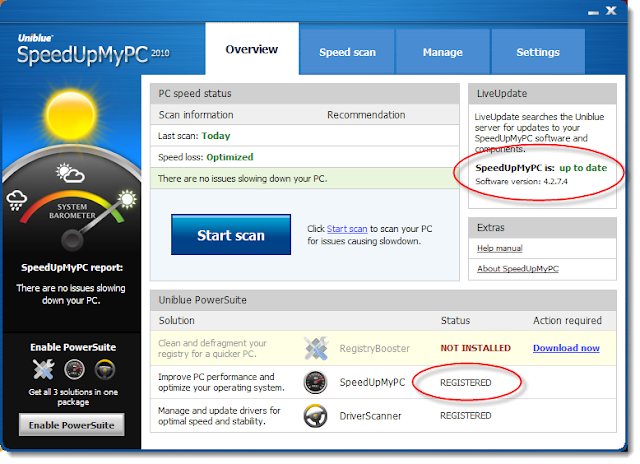The image size is (640, 464).
Task: Open About SpeedUpMyPC link
Action: (518, 269)
